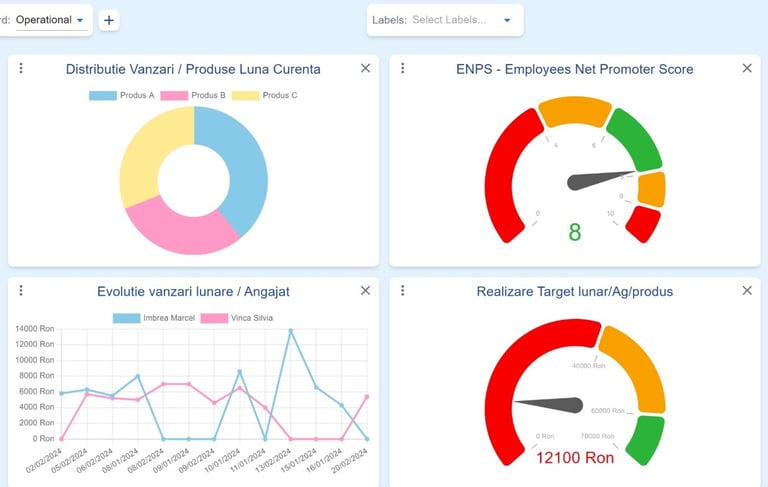Remove the Distributie Vanzari widget with X
Viewport: 768px width, 487px height.
365,68
